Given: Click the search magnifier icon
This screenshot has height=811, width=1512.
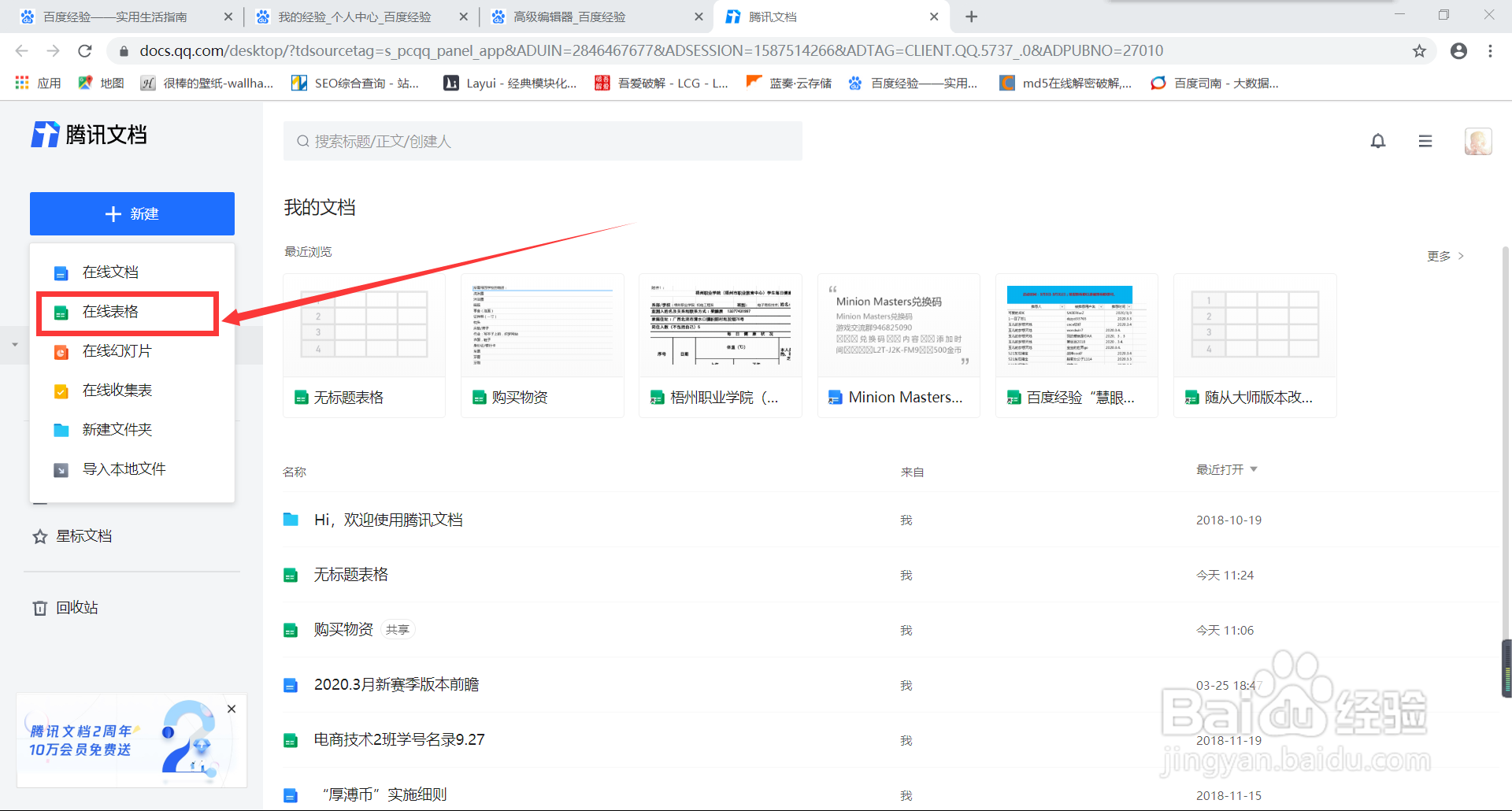Looking at the screenshot, I should (x=302, y=141).
